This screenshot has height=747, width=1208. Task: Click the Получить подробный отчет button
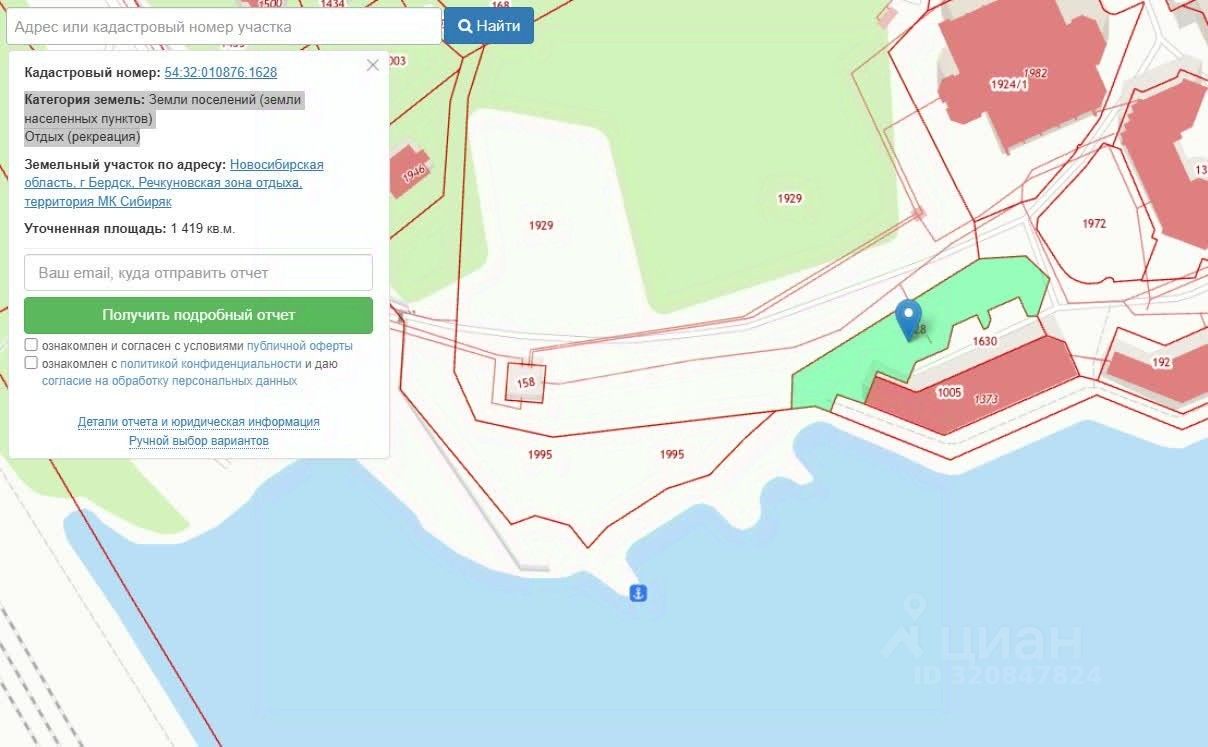point(198,315)
